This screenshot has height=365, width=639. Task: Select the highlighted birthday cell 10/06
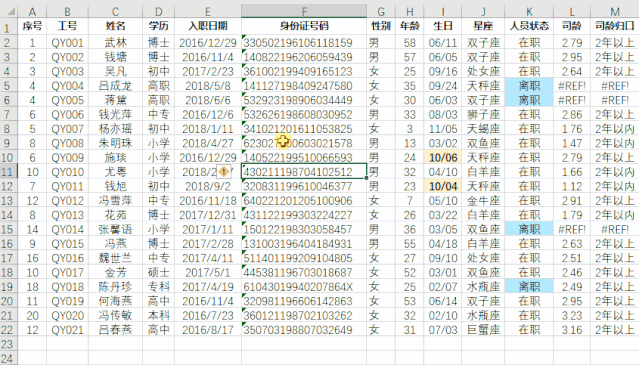[x=443, y=158]
